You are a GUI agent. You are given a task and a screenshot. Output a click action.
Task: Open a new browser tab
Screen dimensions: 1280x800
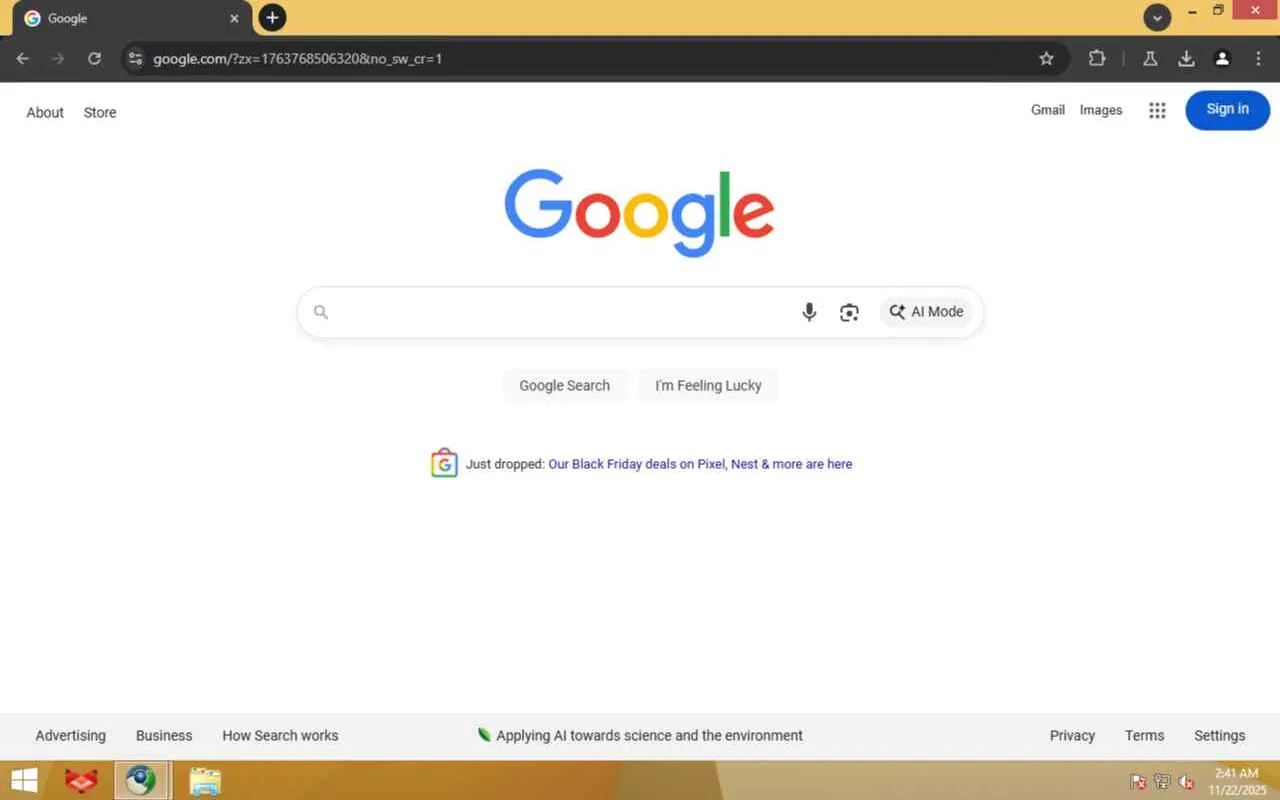272,18
